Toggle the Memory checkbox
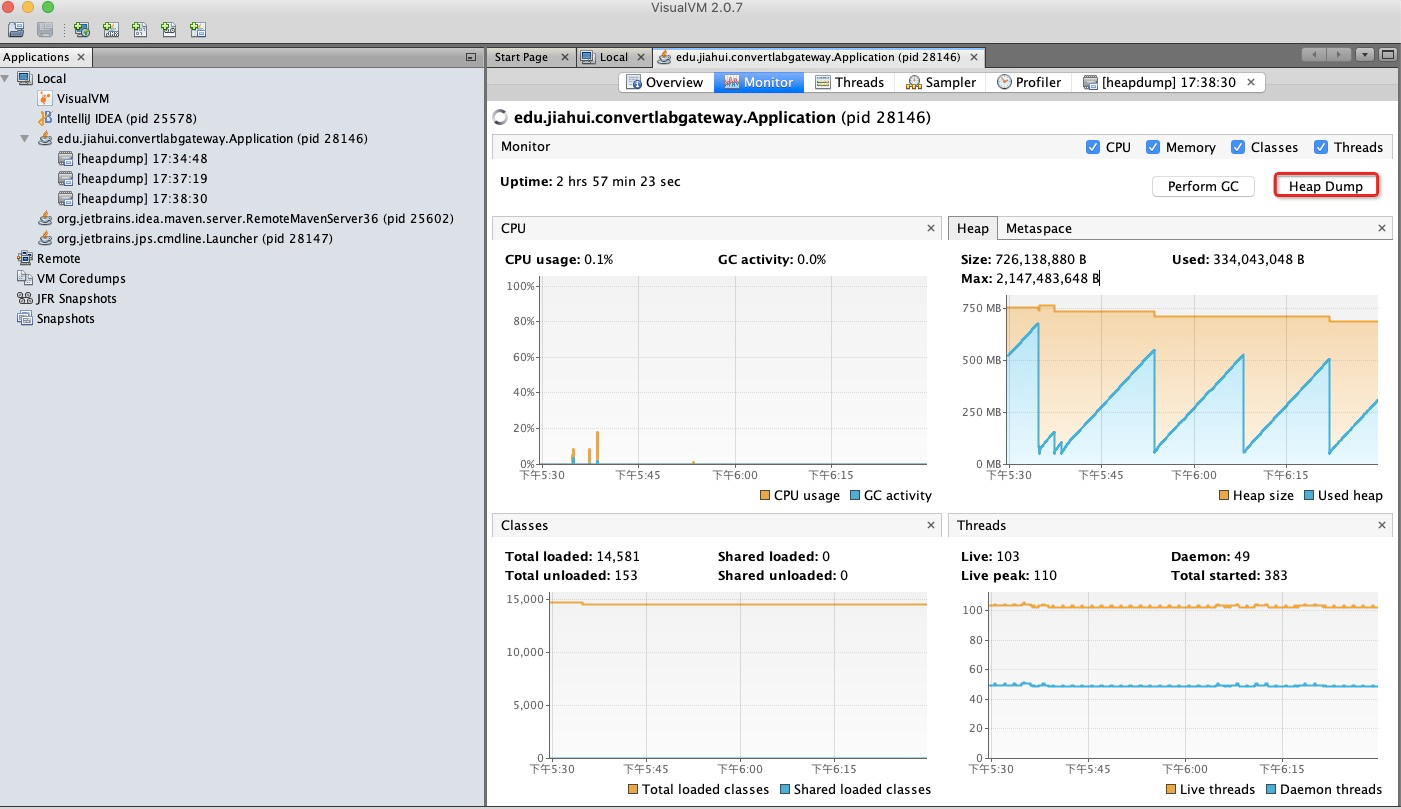Screen dimensions: 1401x809 click(x=1153, y=147)
